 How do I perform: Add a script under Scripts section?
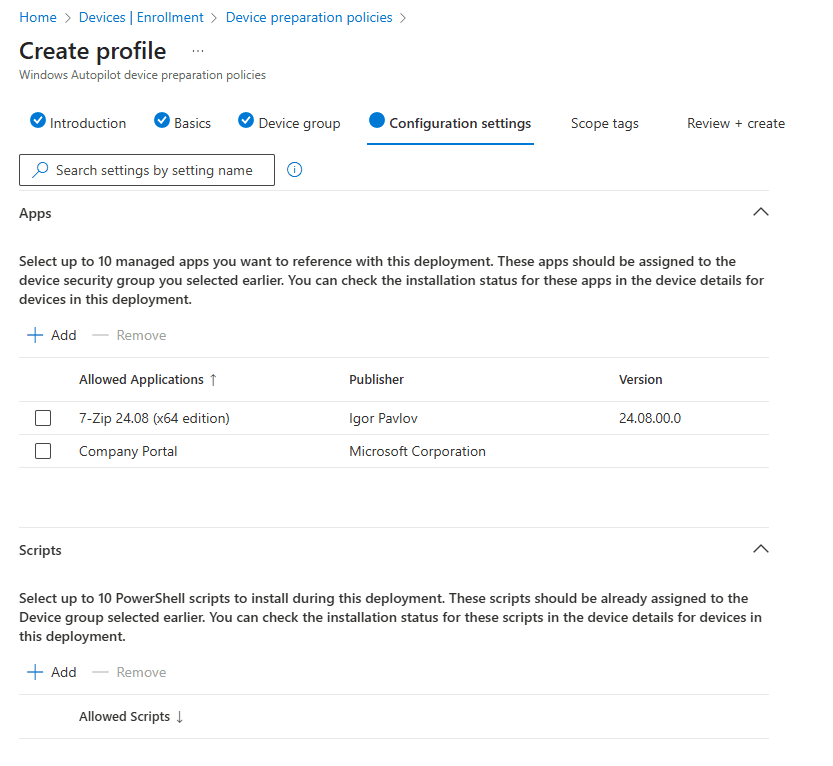tap(52, 673)
